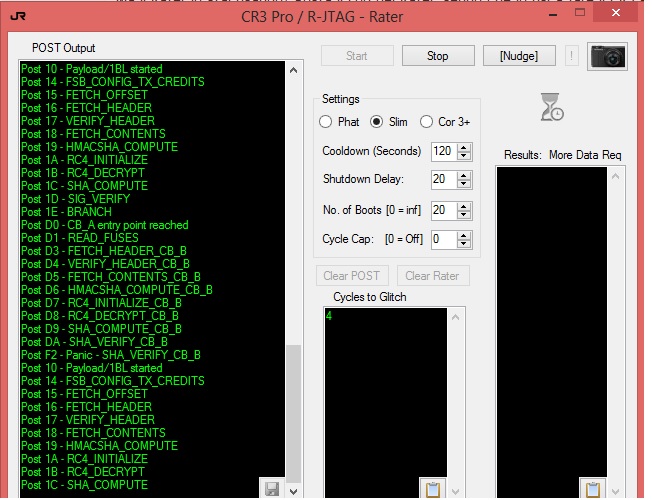The height and width of the screenshot is (500, 652).
Task: Click POST Output scrollbar up arrow
Action: click(x=294, y=70)
